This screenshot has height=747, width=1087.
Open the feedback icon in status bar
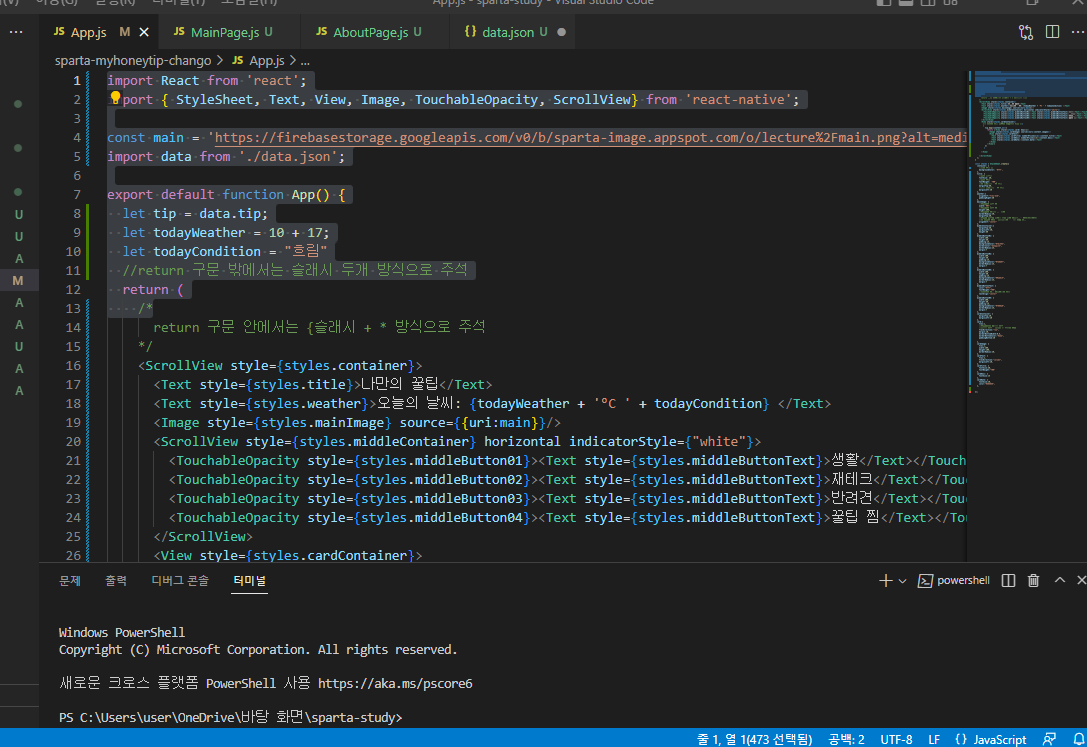(1050, 739)
